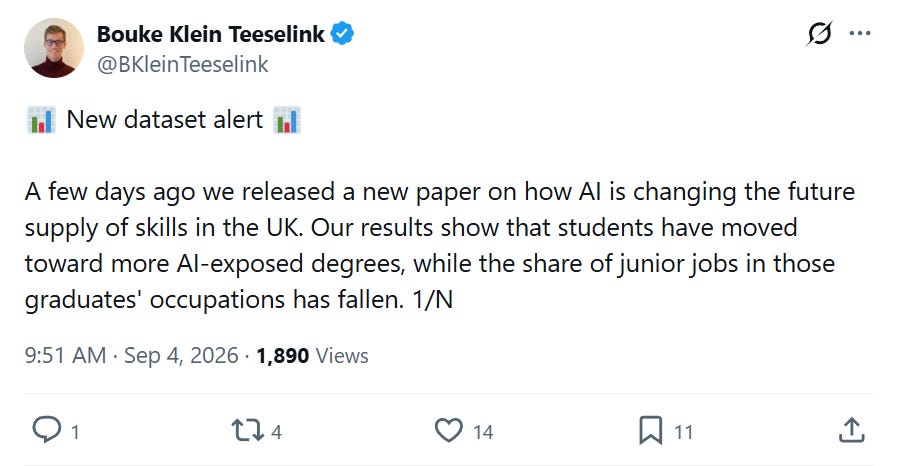Open the share upload arrow icon
The height and width of the screenshot is (466, 898).
[x=852, y=430]
